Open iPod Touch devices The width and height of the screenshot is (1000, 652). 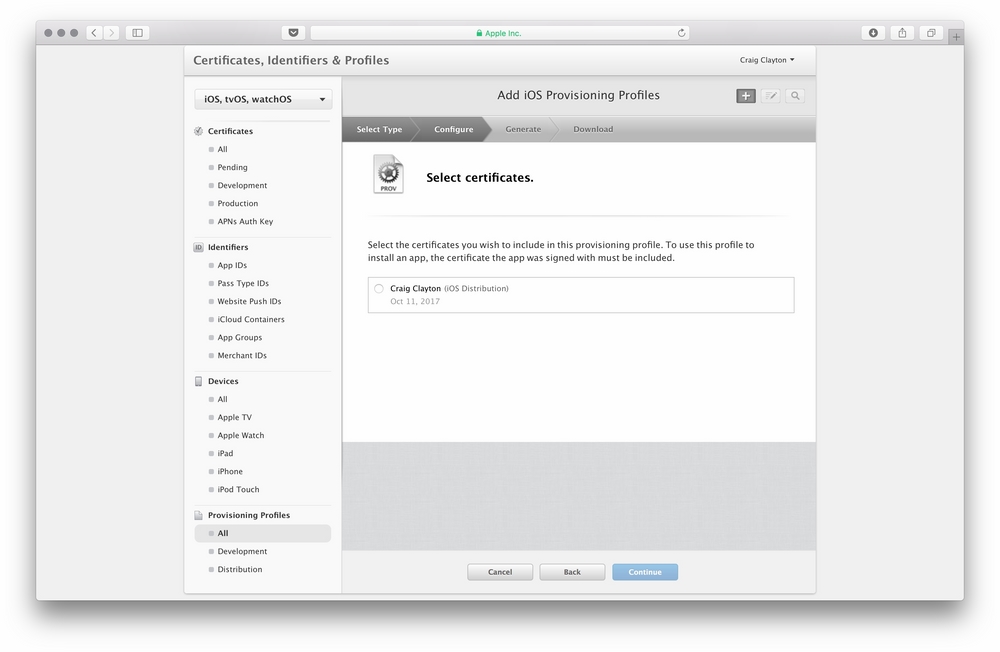coord(239,489)
